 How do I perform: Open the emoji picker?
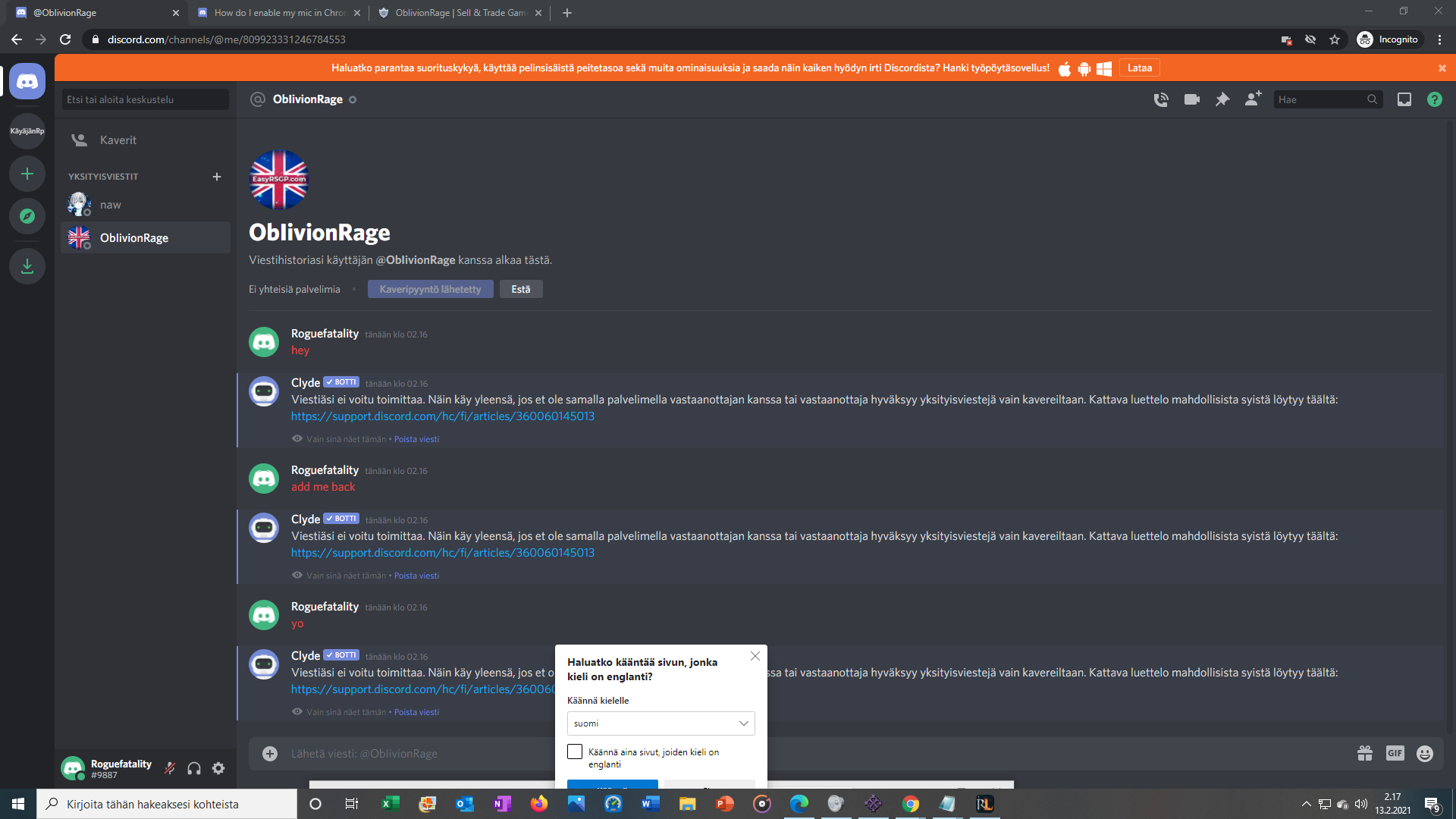click(1425, 753)
